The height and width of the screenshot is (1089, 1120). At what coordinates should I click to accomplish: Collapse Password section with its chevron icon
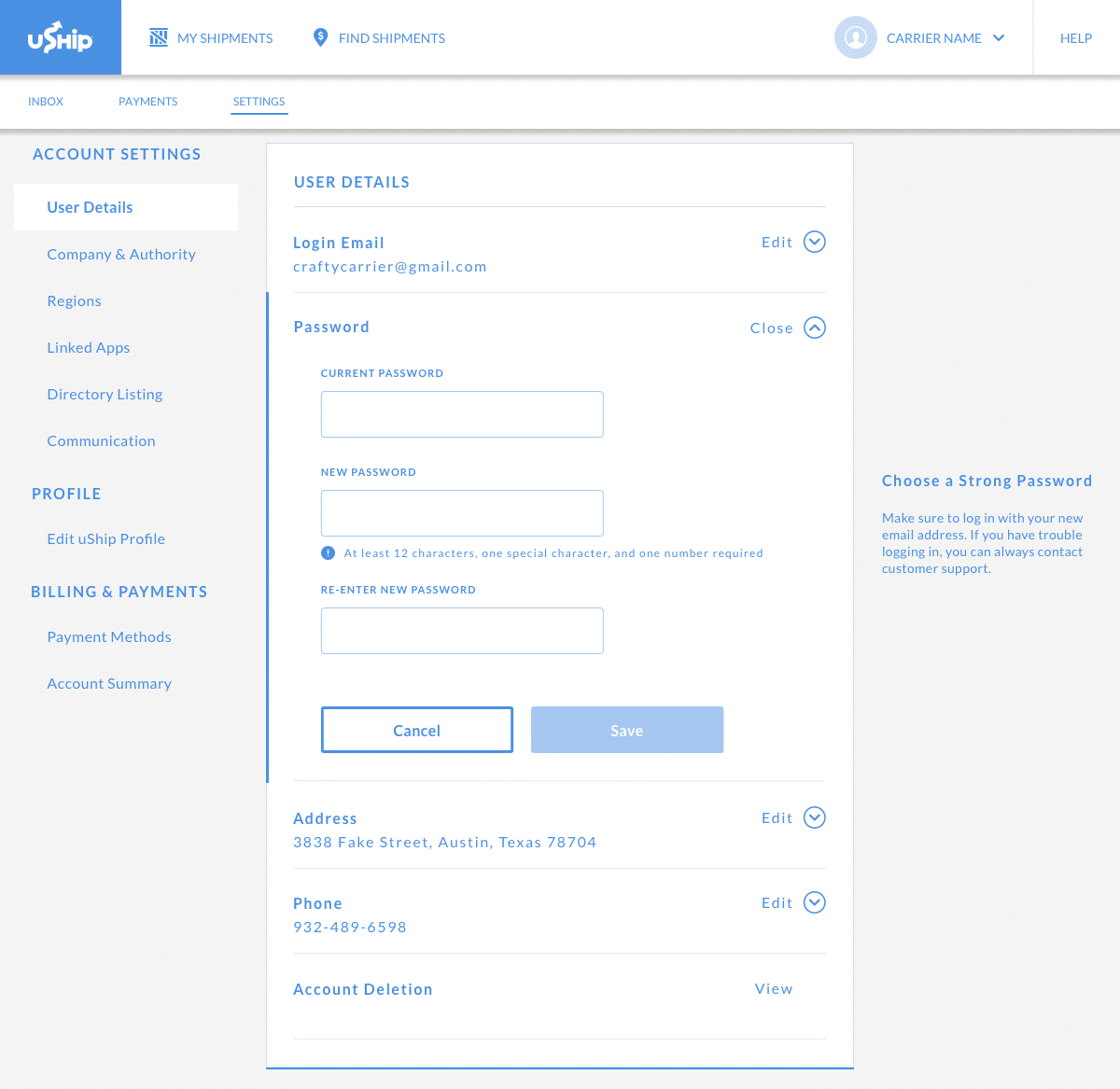point(815,328)
